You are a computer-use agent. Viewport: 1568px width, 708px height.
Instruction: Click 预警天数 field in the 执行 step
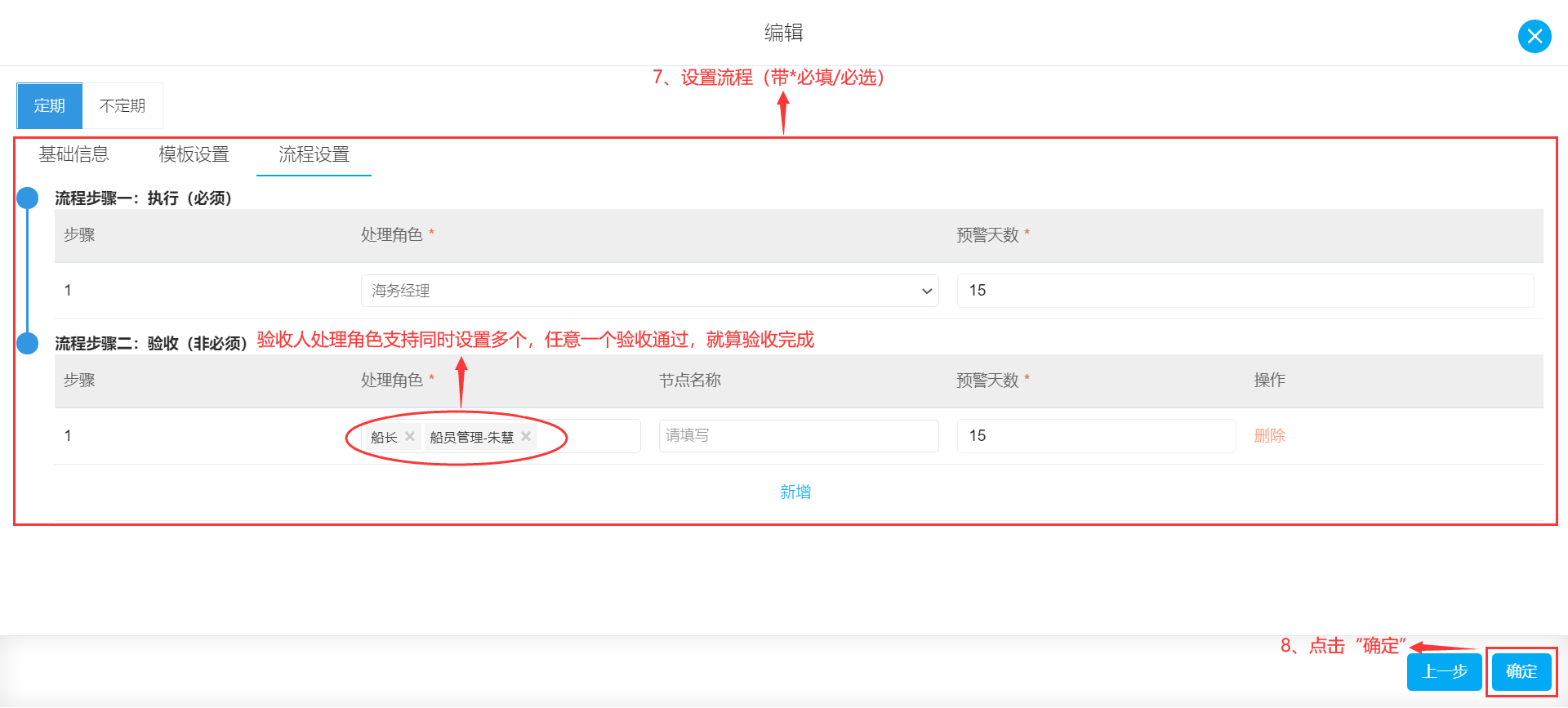(x=1245, y=291)
